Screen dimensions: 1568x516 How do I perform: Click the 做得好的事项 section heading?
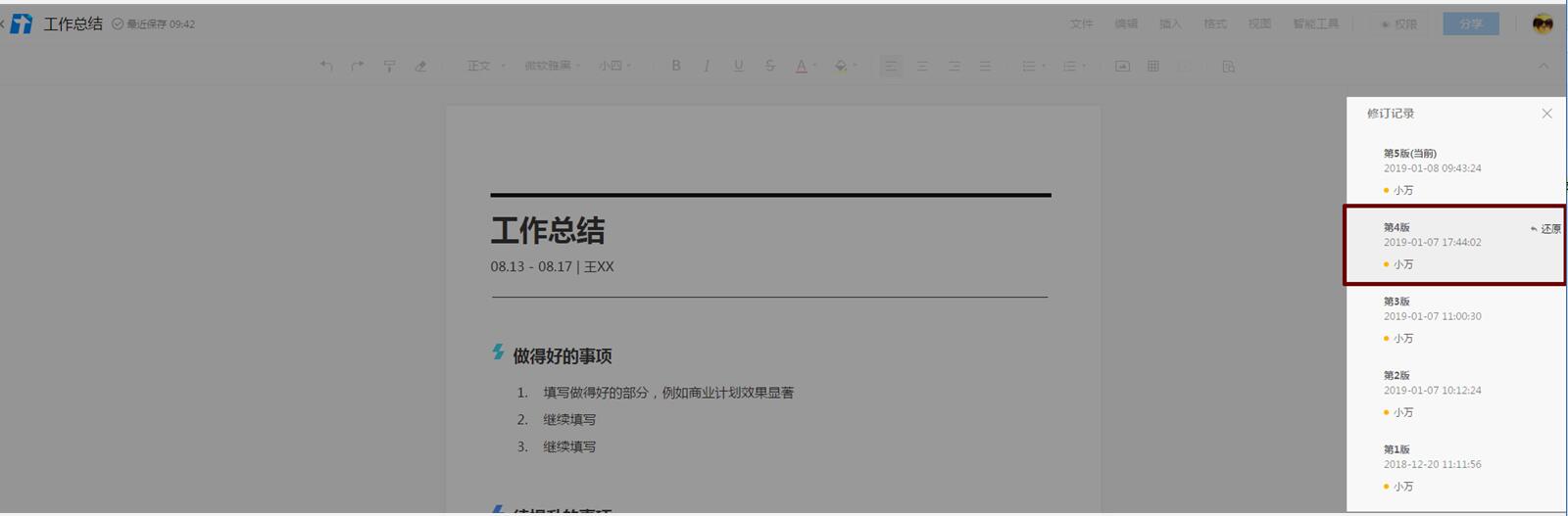tap(562, 356)
